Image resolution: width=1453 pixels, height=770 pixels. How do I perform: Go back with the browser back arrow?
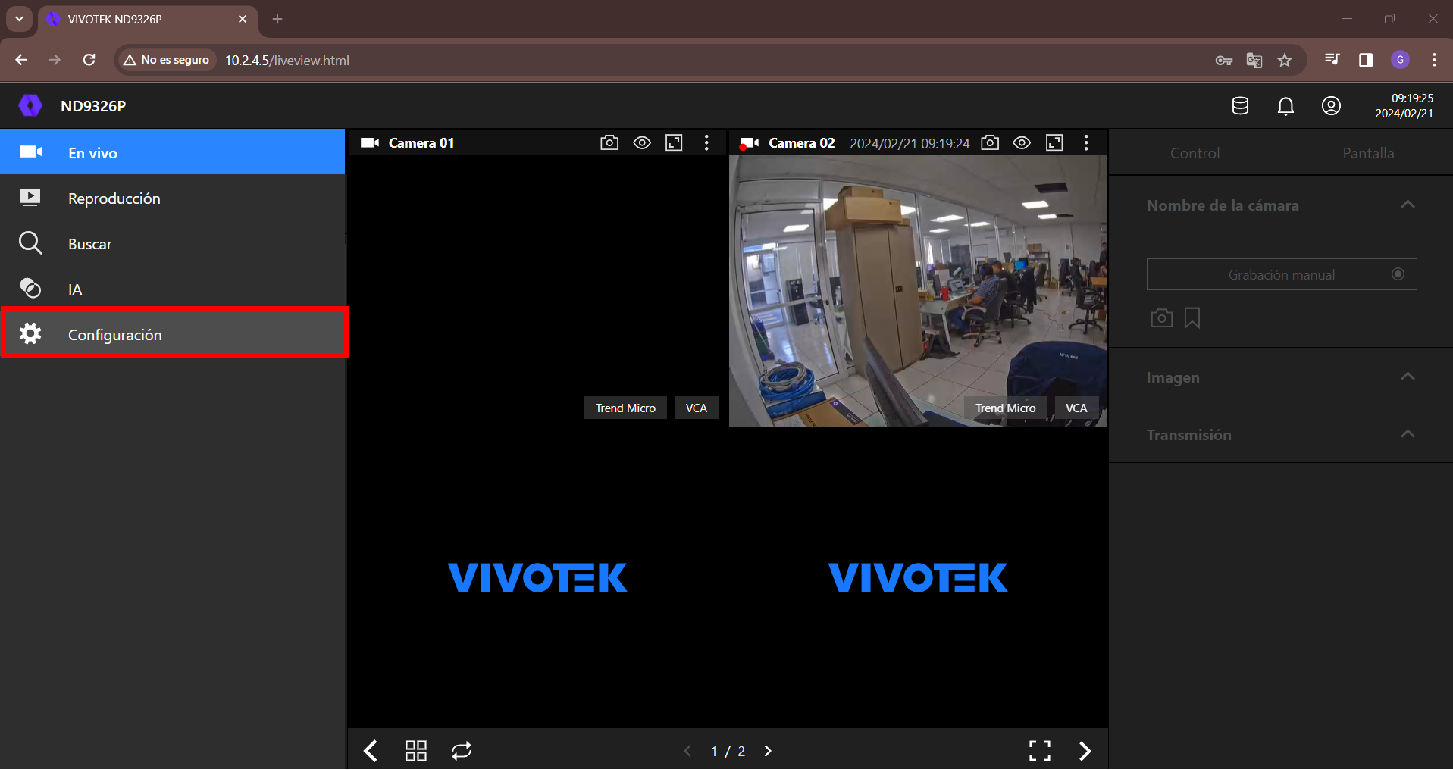click(x=21, y=60)
